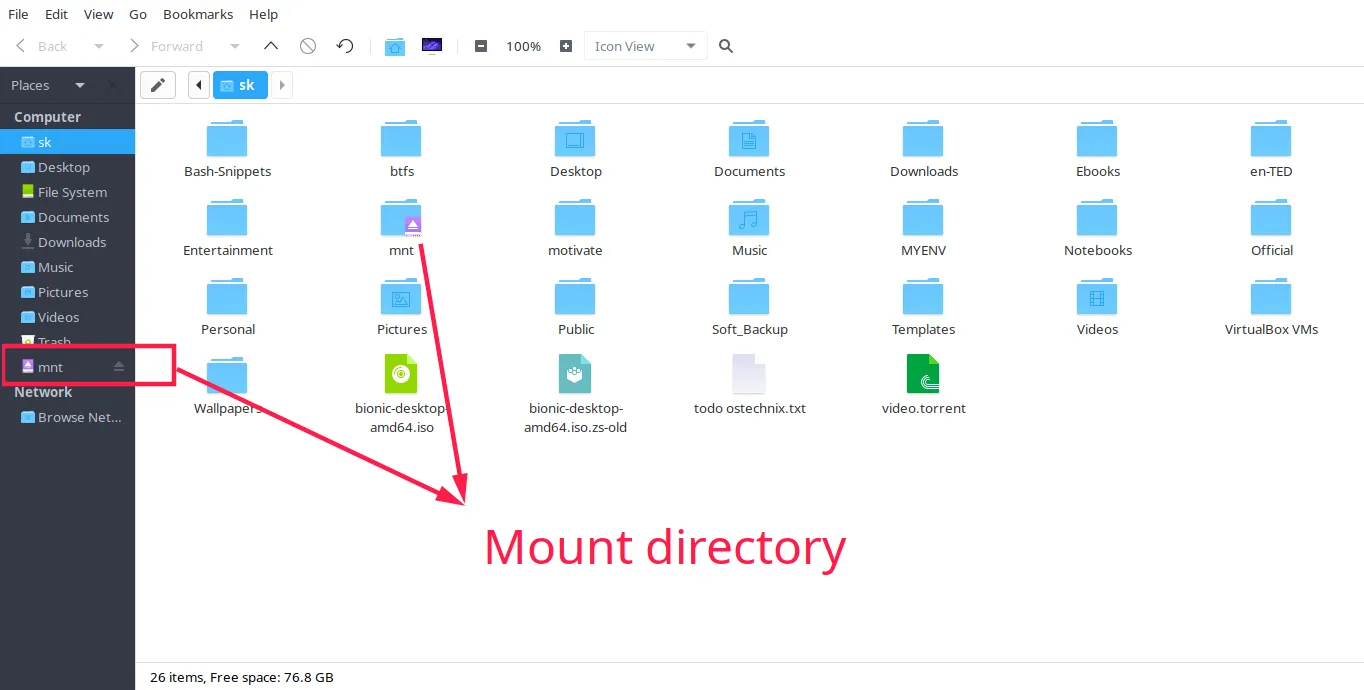This screenshot has height=690, width=1364.
Task: Click Browse Network in sidebar
Action: pyautogui.click(x=79, y=417)
